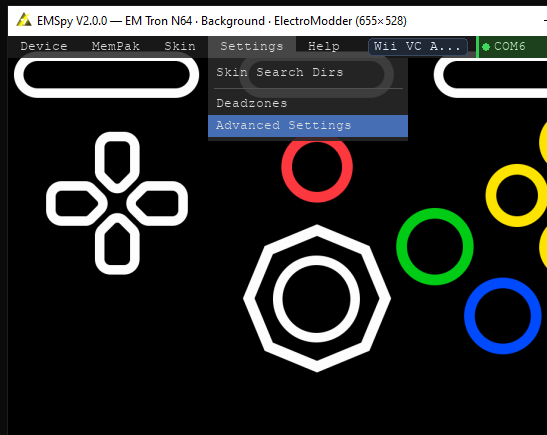Open the Help menu
The height and width of the screenshot is (435, 547).
coord(323,46)
